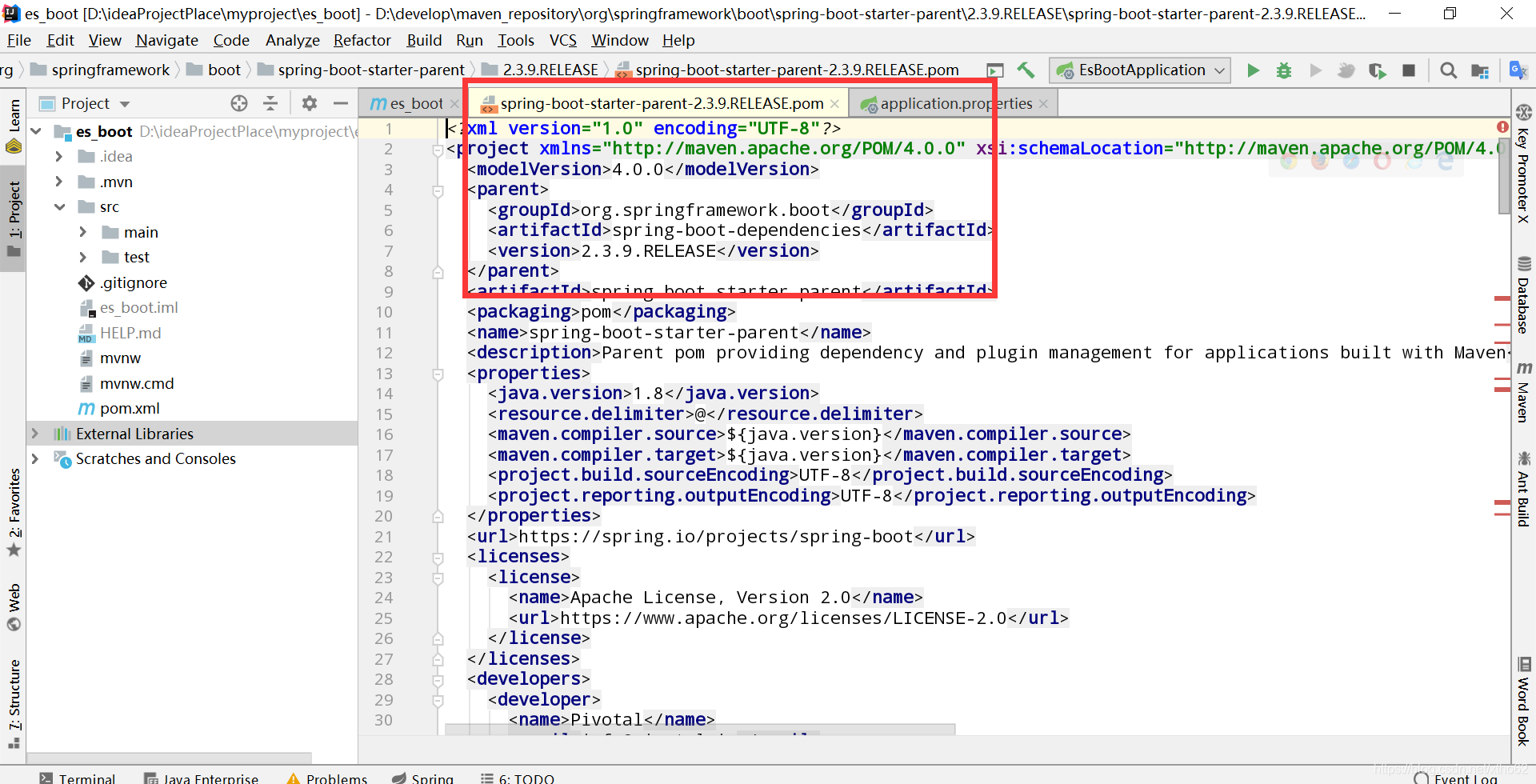The height and width of the screenshot is (784, 1536).
Task: Open the Database tool window
Action: click(x=1523, y=295)
